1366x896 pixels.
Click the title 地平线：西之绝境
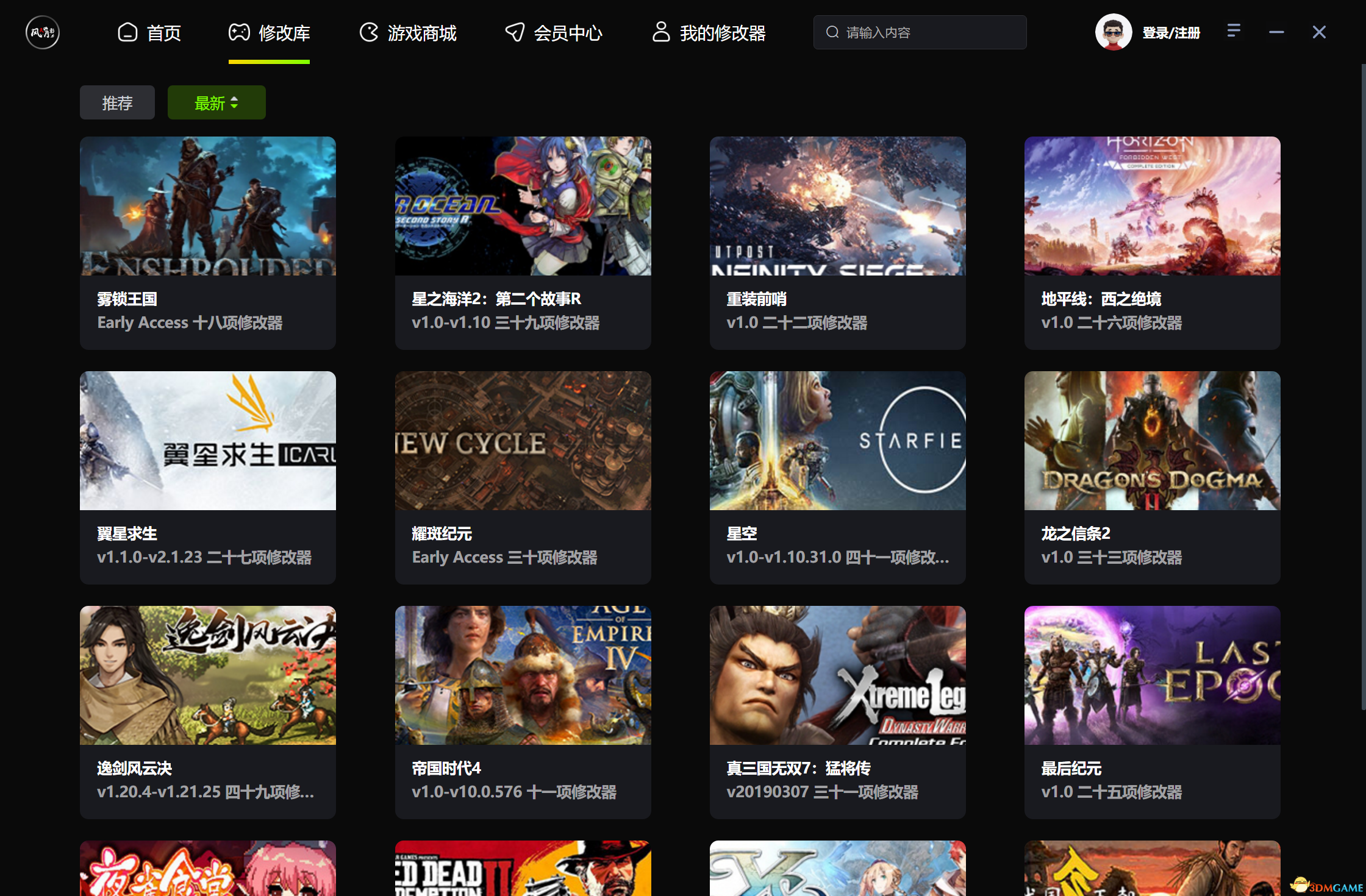tap(1101, 299)
